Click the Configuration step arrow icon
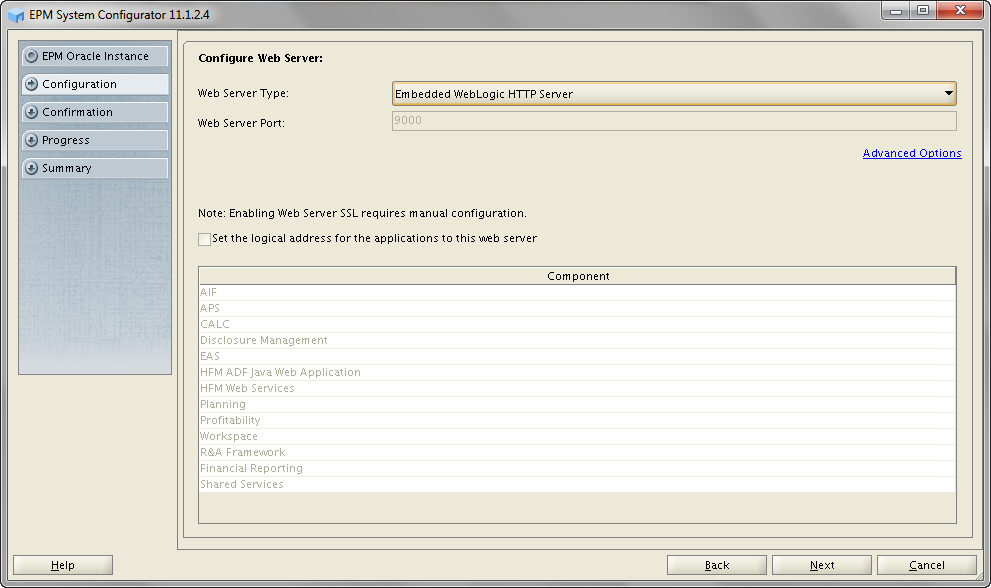 [x=31, y=84]
